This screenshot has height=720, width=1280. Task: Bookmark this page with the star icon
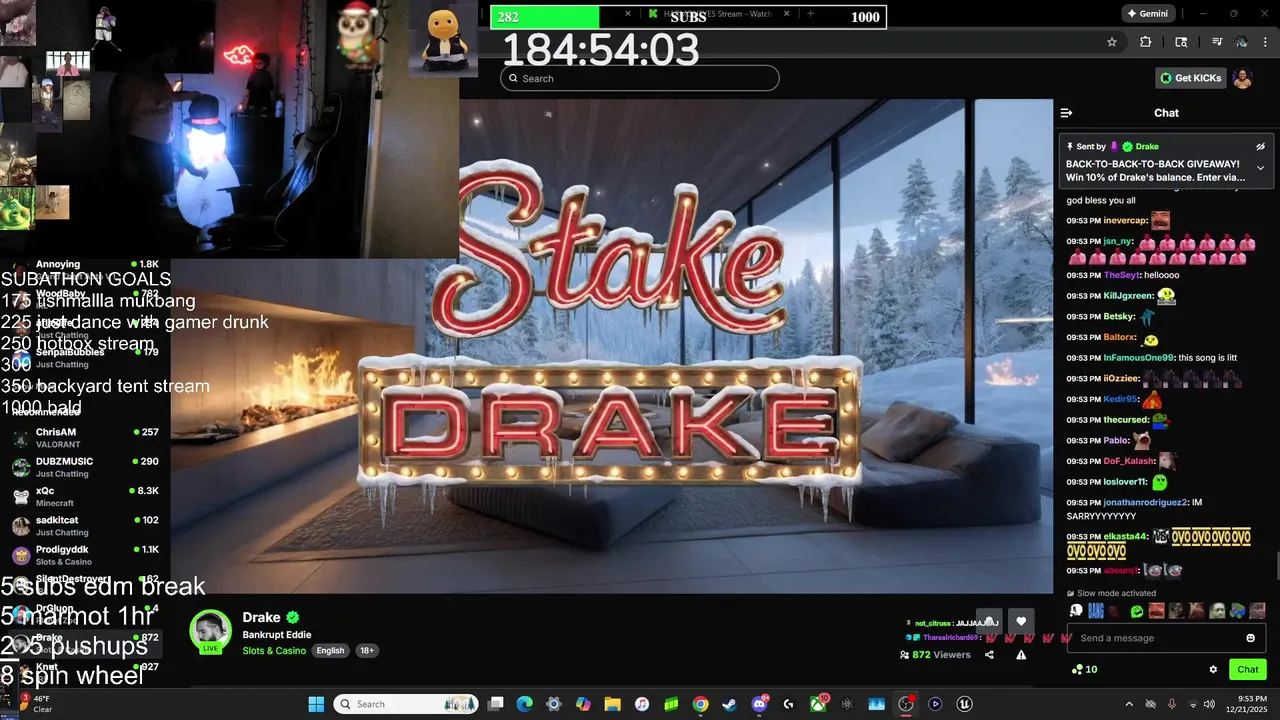(1112, 42)
